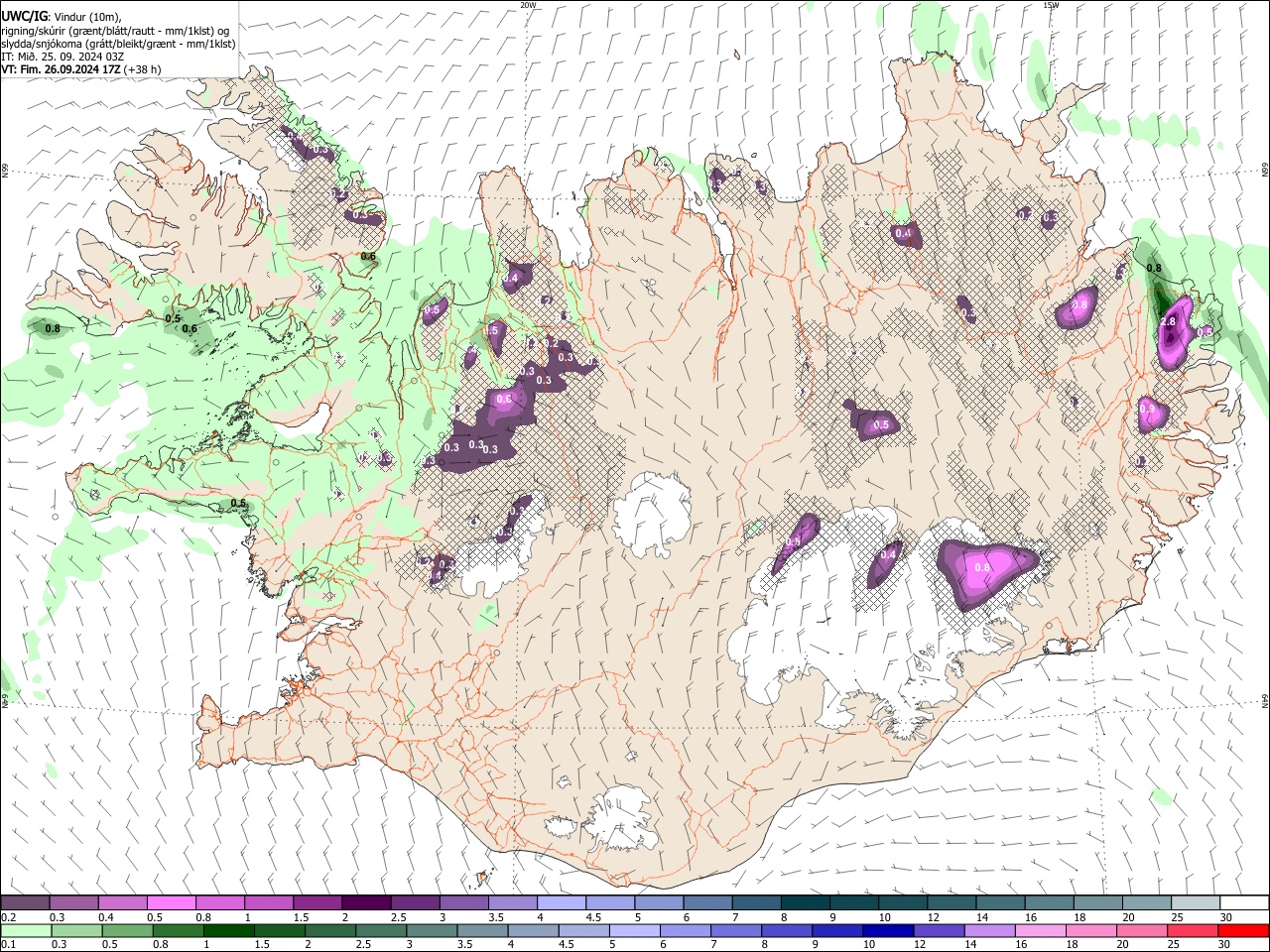This screenshot has height=952, width=1270.
Task: Choose the deep blue 10 rain legend swatch
Action: coord(887,930)
